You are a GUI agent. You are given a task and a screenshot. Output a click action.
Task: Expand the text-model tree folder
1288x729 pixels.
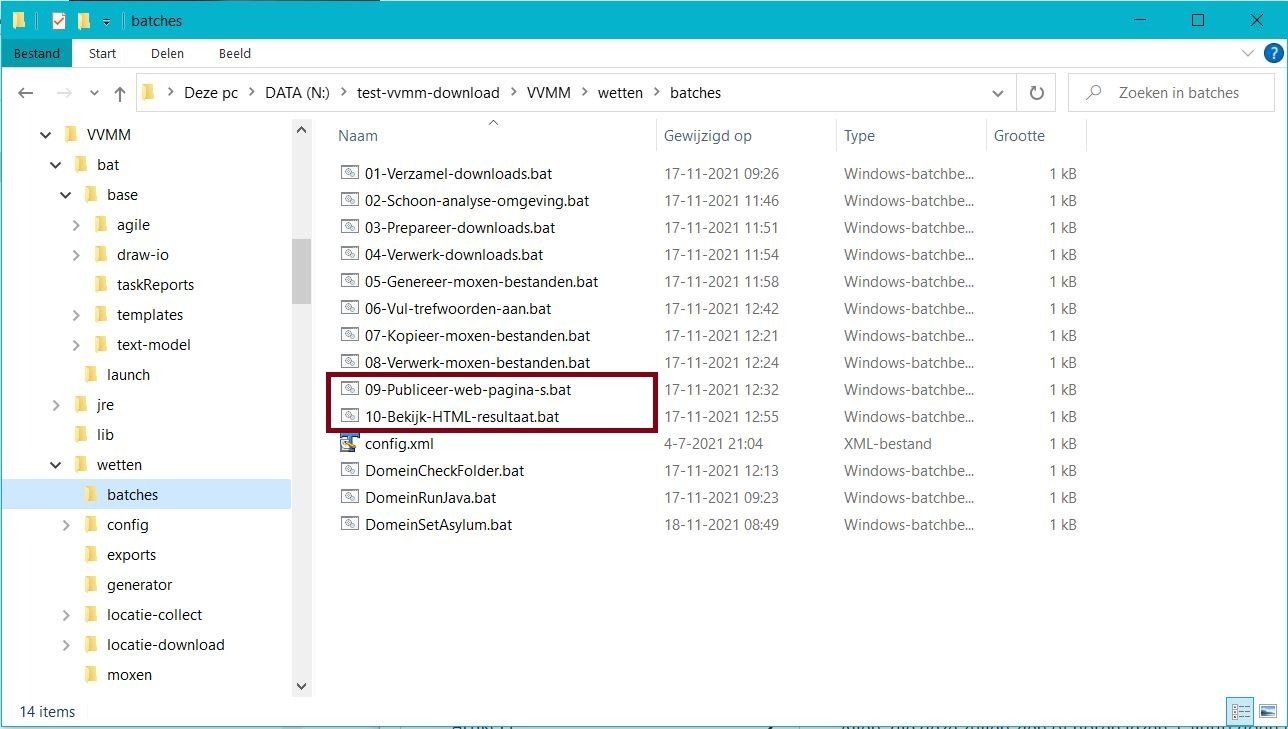pos(76,345)
